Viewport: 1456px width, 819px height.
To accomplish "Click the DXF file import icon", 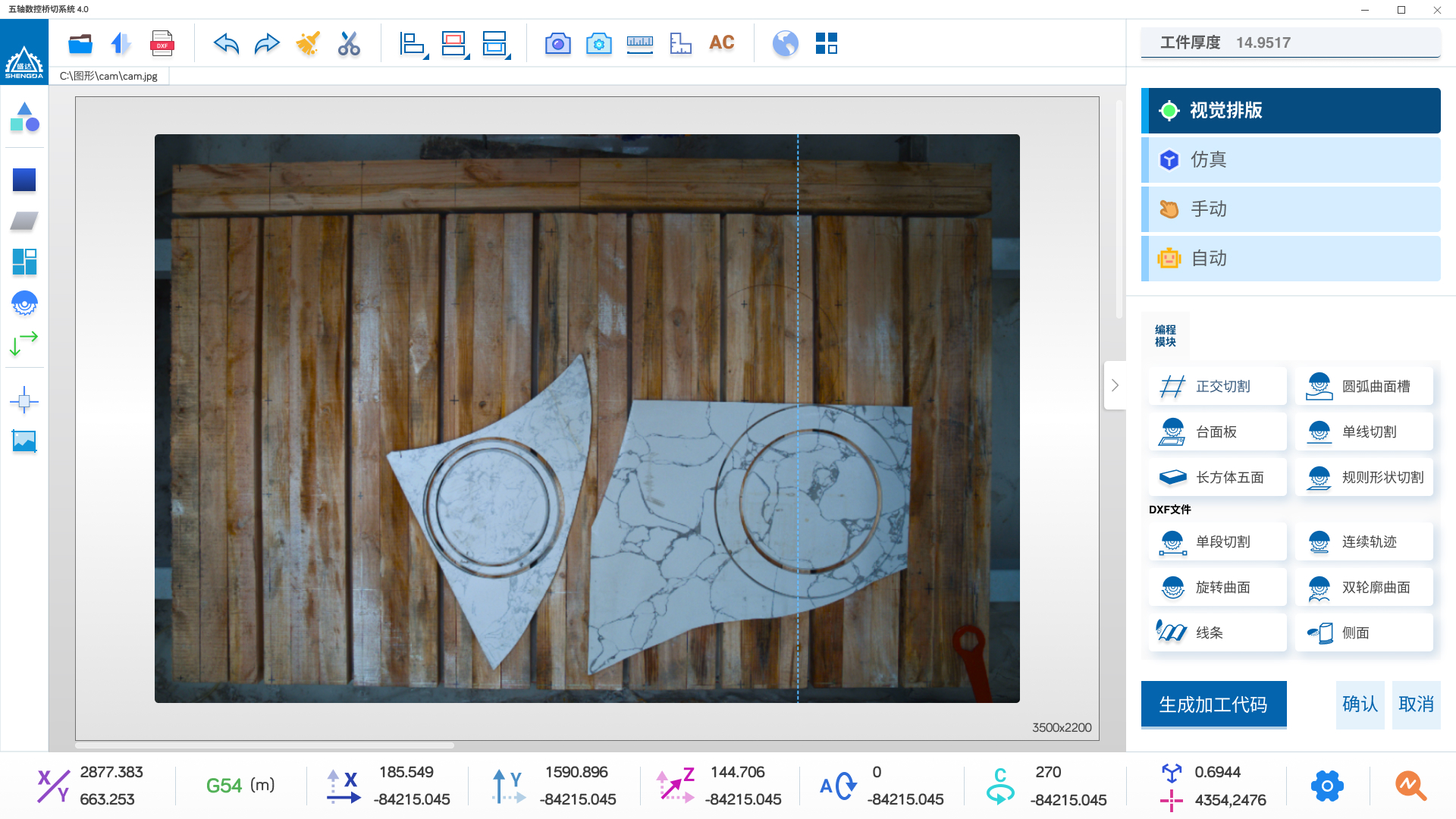I will click(162, 43).
